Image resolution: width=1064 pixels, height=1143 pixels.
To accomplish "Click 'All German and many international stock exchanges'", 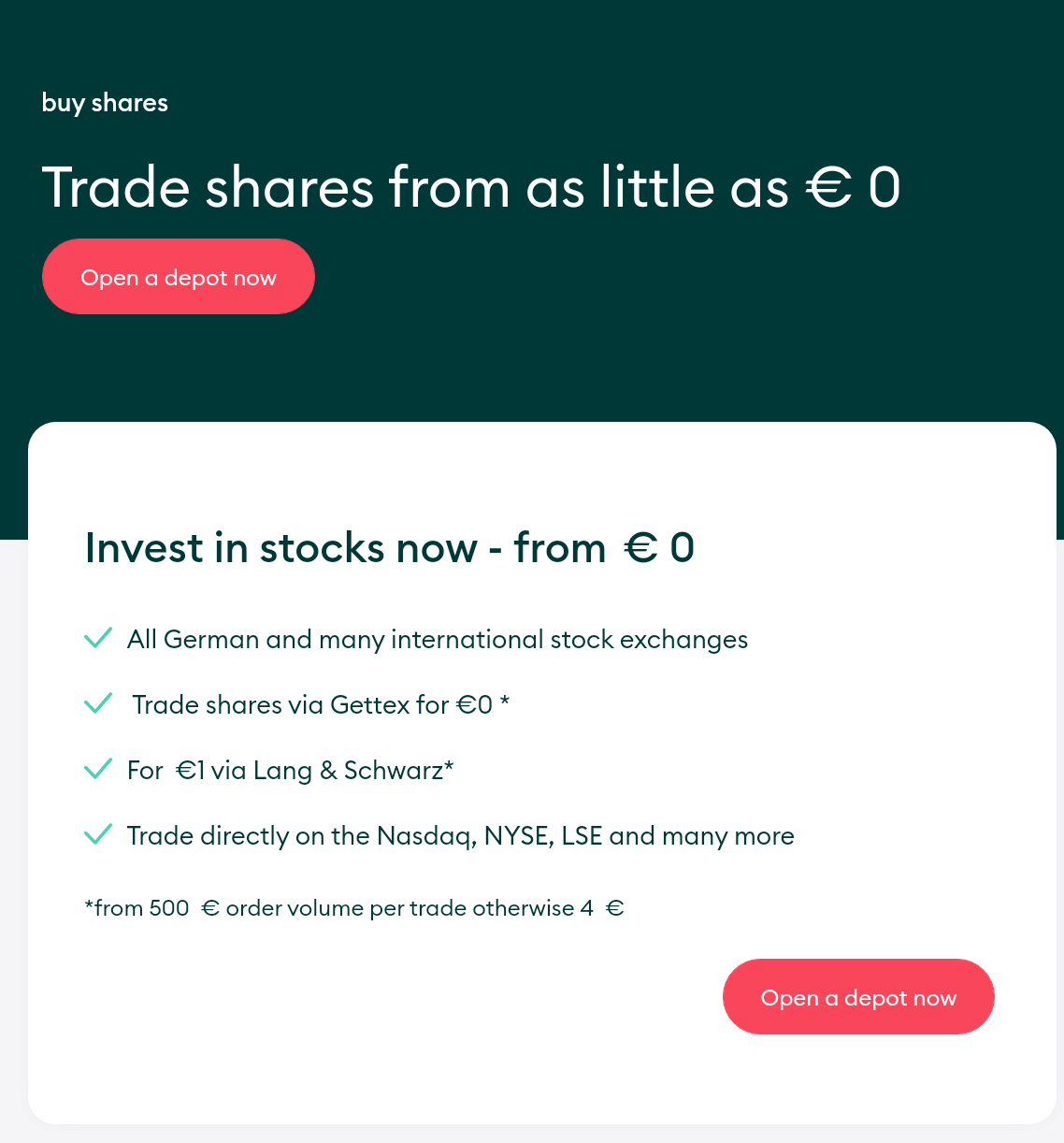I will [x=438, y=640].
